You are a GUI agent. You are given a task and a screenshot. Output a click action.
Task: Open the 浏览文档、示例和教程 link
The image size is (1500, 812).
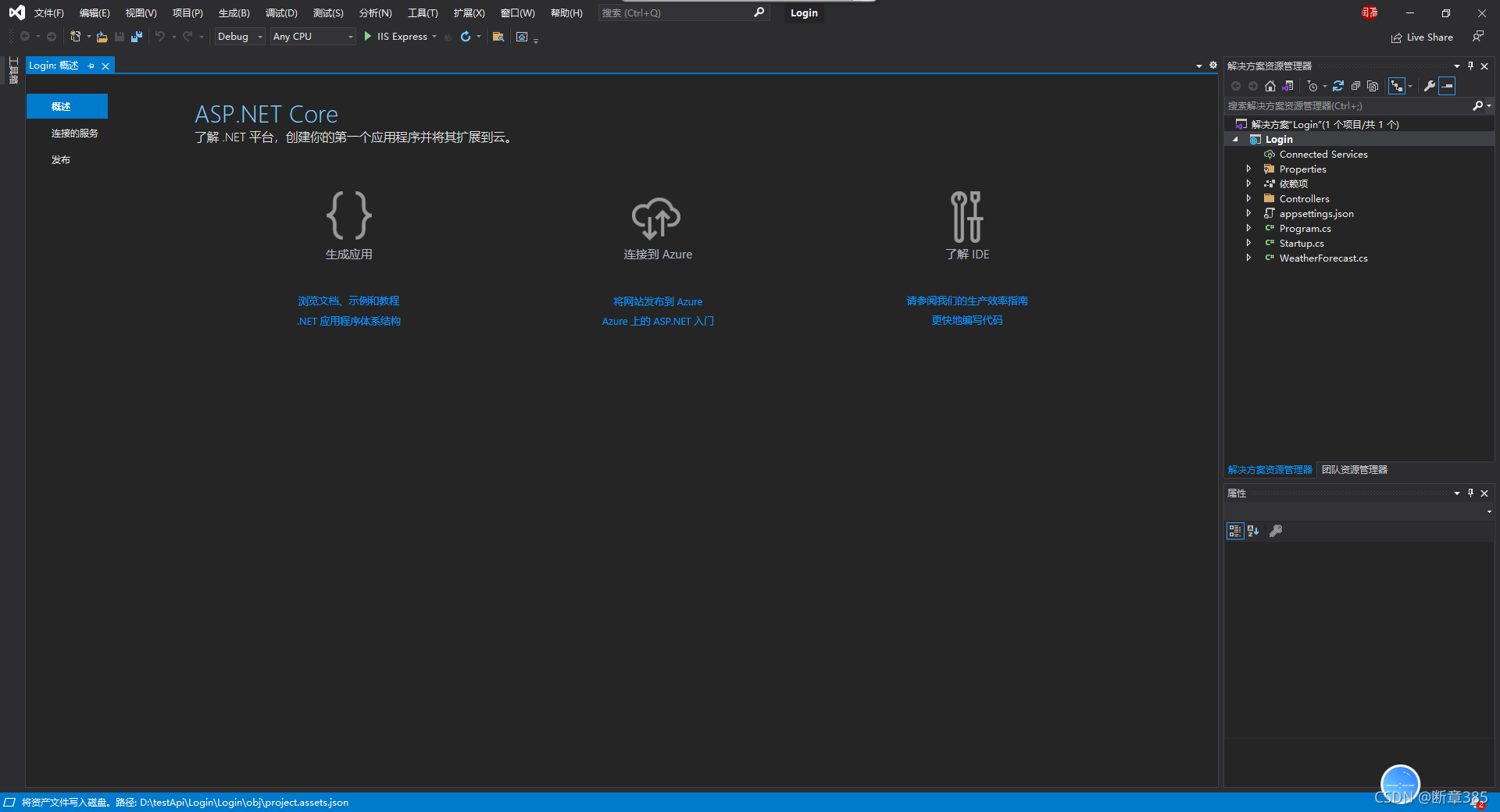348,301
